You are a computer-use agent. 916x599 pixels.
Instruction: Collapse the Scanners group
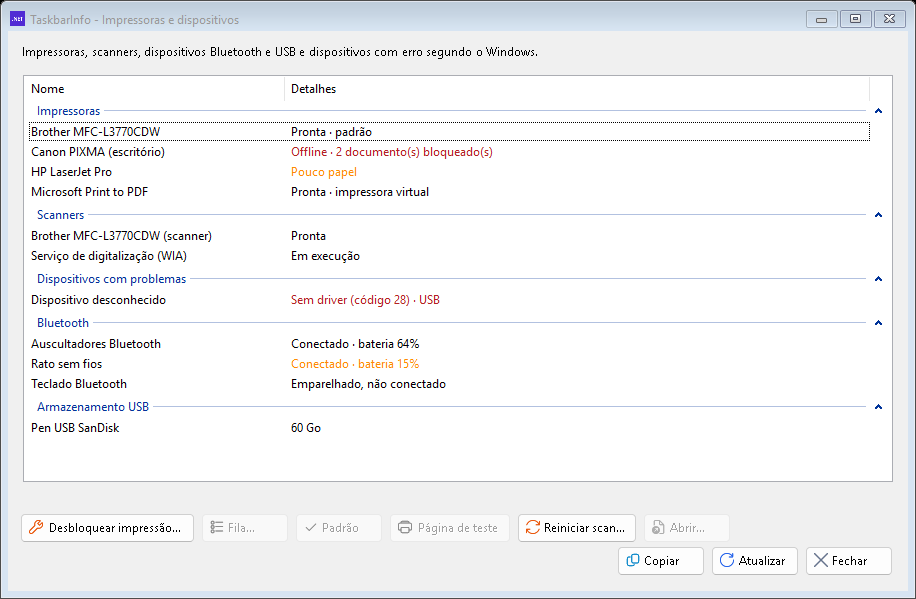click(878, 215)
